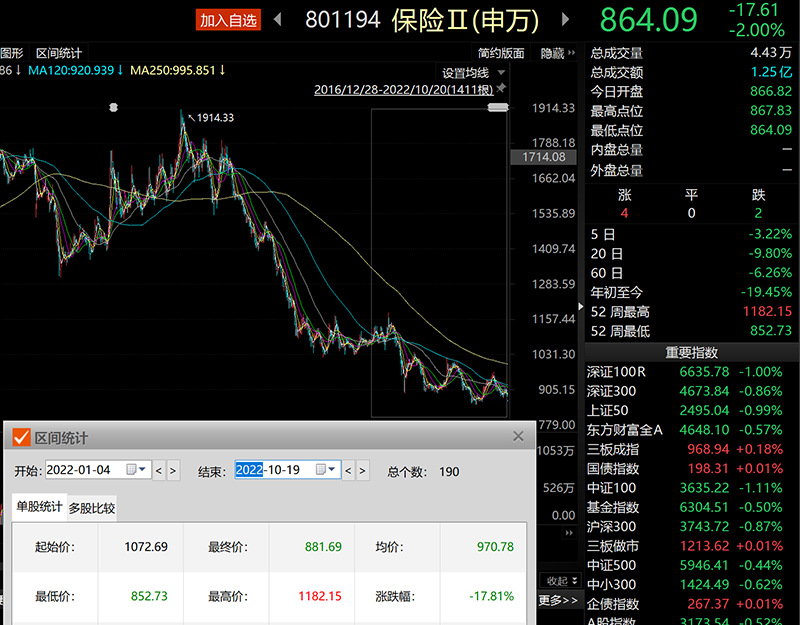The height and width of the screenshot is (625, 800).
Task: Select the 沪深300 index row
Action: click(x=692, y=527)
